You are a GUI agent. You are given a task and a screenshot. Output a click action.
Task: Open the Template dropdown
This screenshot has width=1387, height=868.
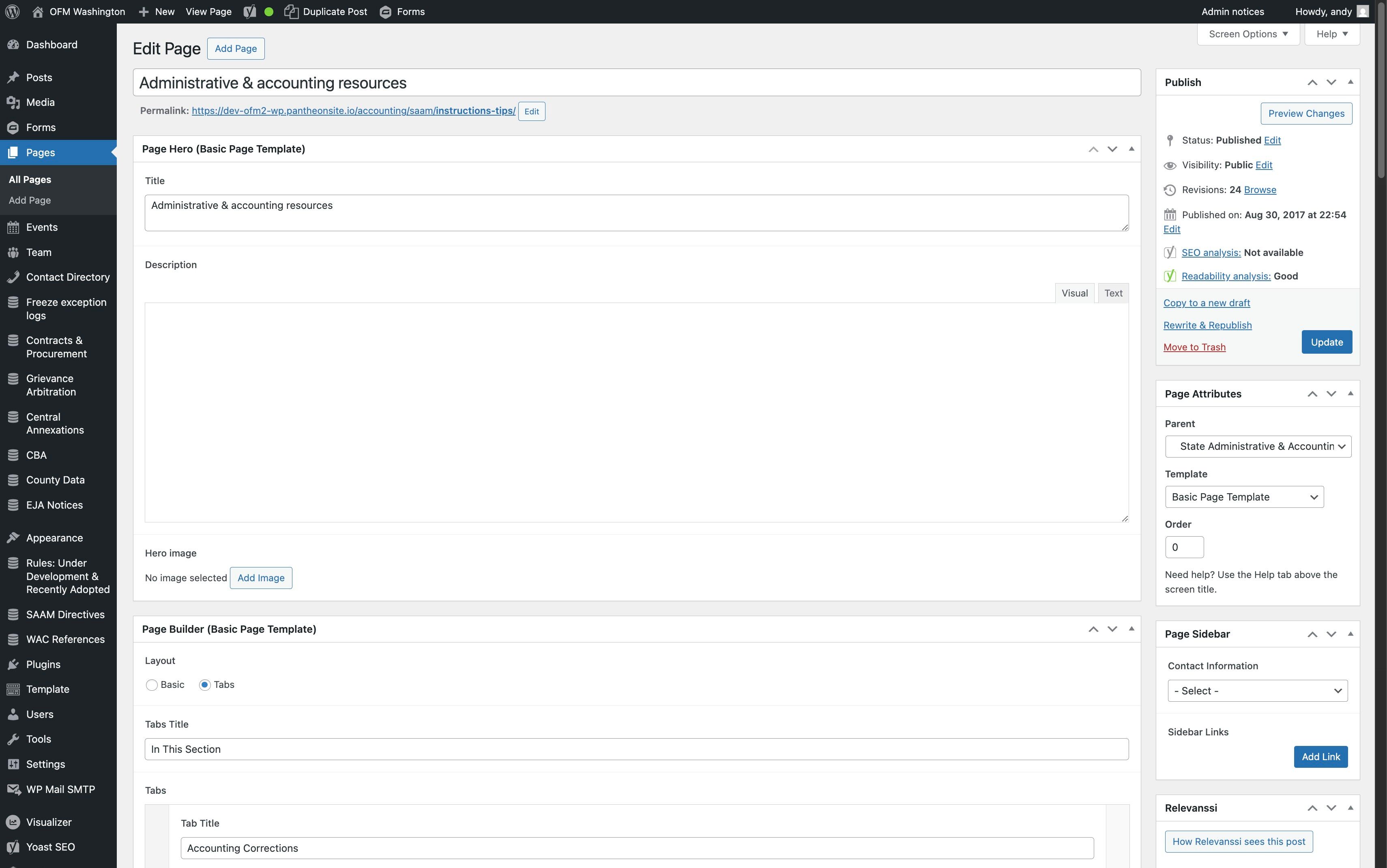tap(1244, 497)
